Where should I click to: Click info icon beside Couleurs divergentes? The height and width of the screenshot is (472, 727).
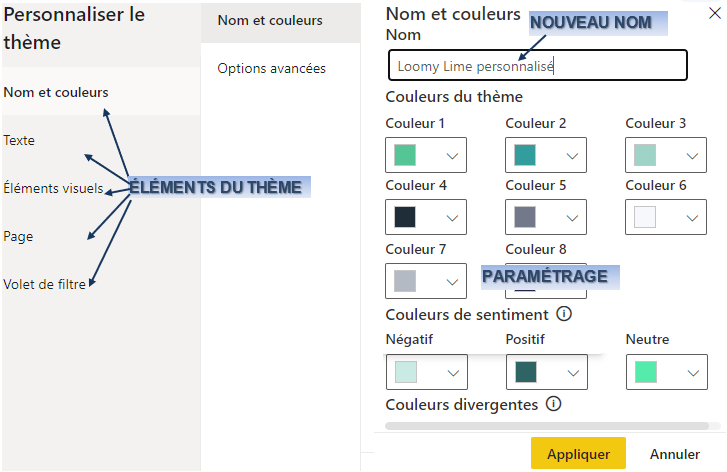553,404
